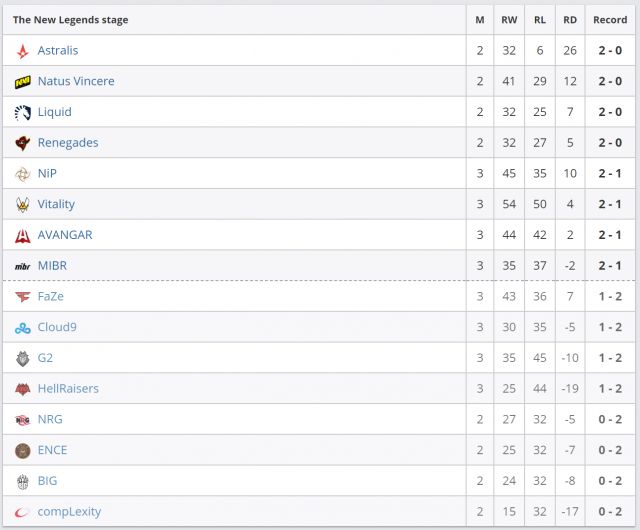
Task: Open the MIBR team link
Action: [52, 266]
